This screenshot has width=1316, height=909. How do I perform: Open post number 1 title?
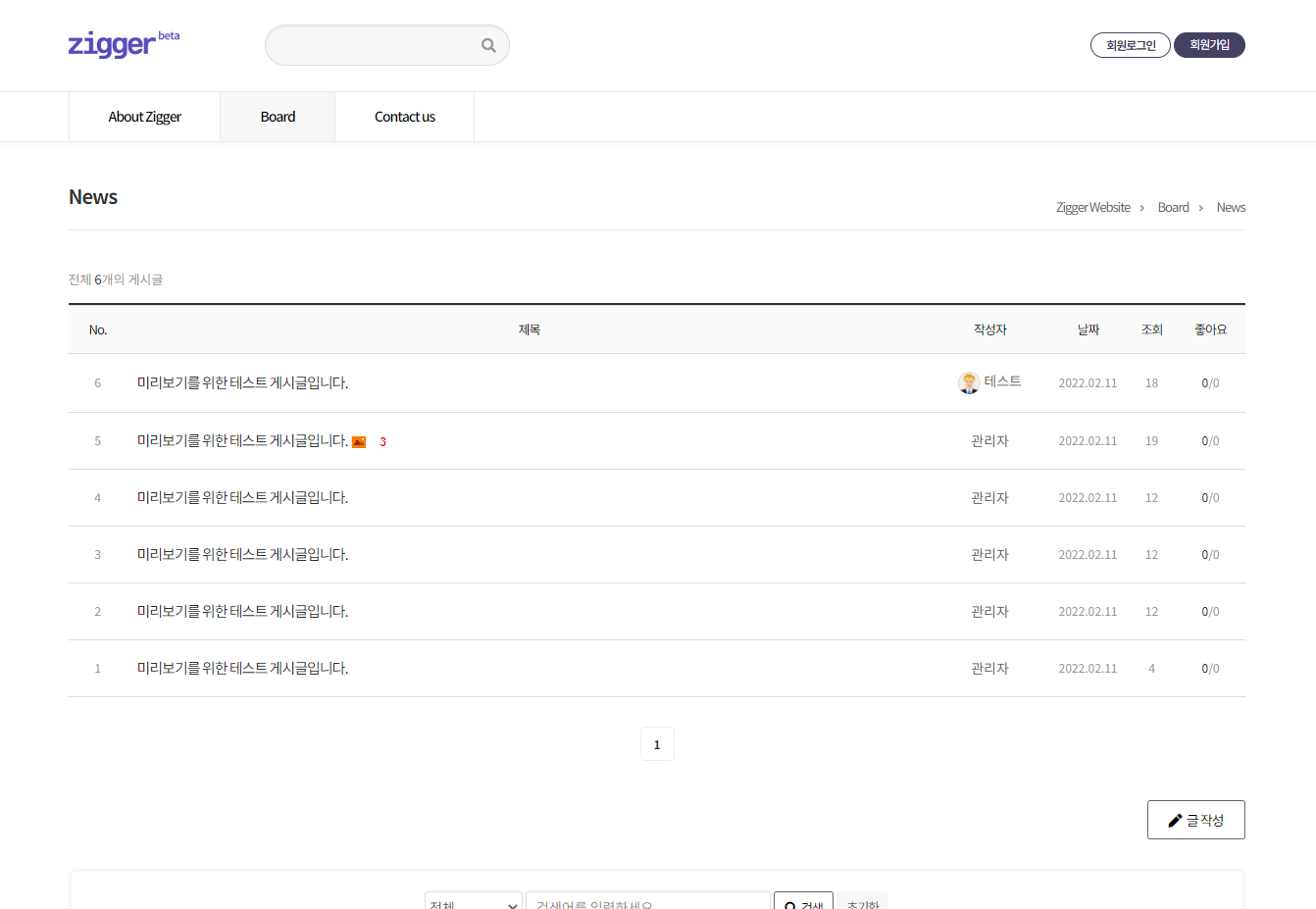pos(242,669)
